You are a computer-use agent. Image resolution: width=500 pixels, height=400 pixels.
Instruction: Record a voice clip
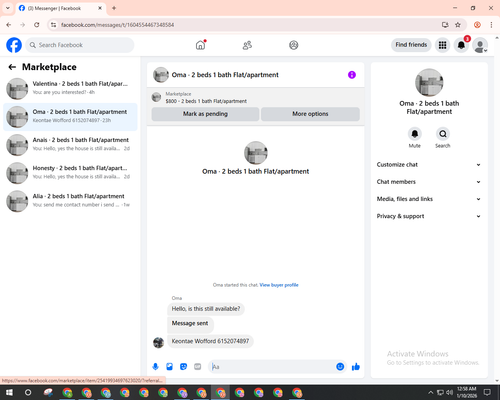(155, 367)
